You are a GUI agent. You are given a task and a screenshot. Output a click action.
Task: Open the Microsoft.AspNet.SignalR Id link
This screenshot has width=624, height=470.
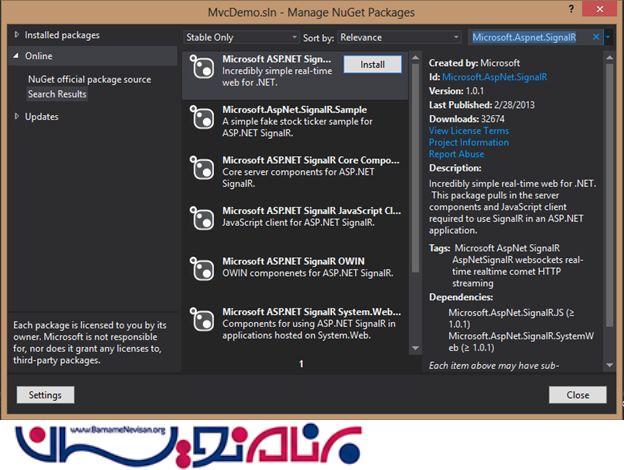click(494, 77)
